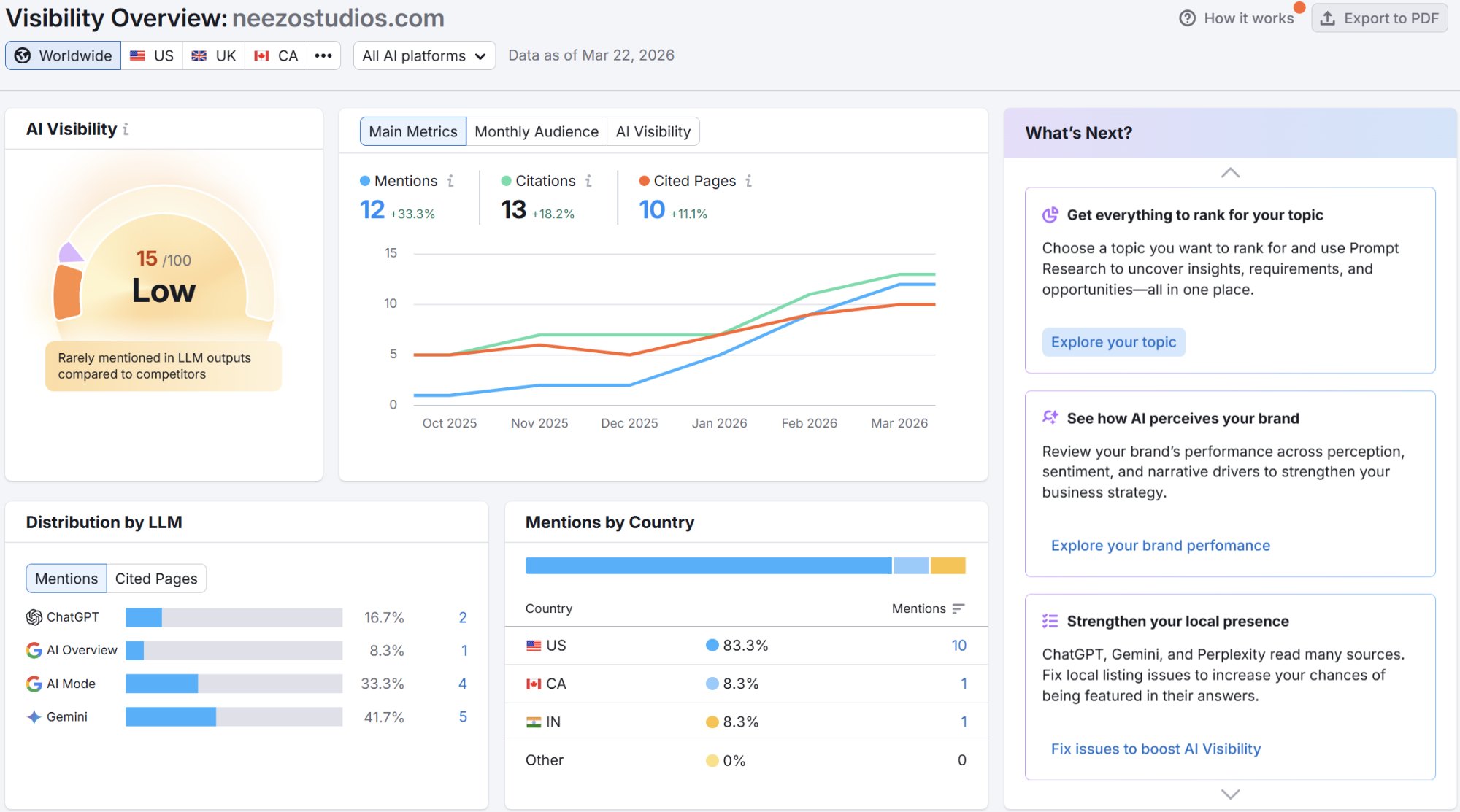Select the CA region tab

coord(276,55)
